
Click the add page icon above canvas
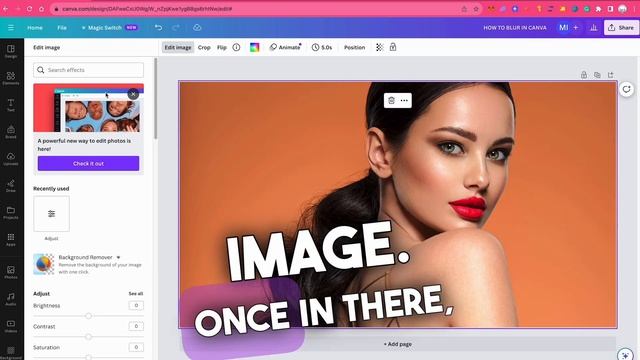tap(611, 75)
